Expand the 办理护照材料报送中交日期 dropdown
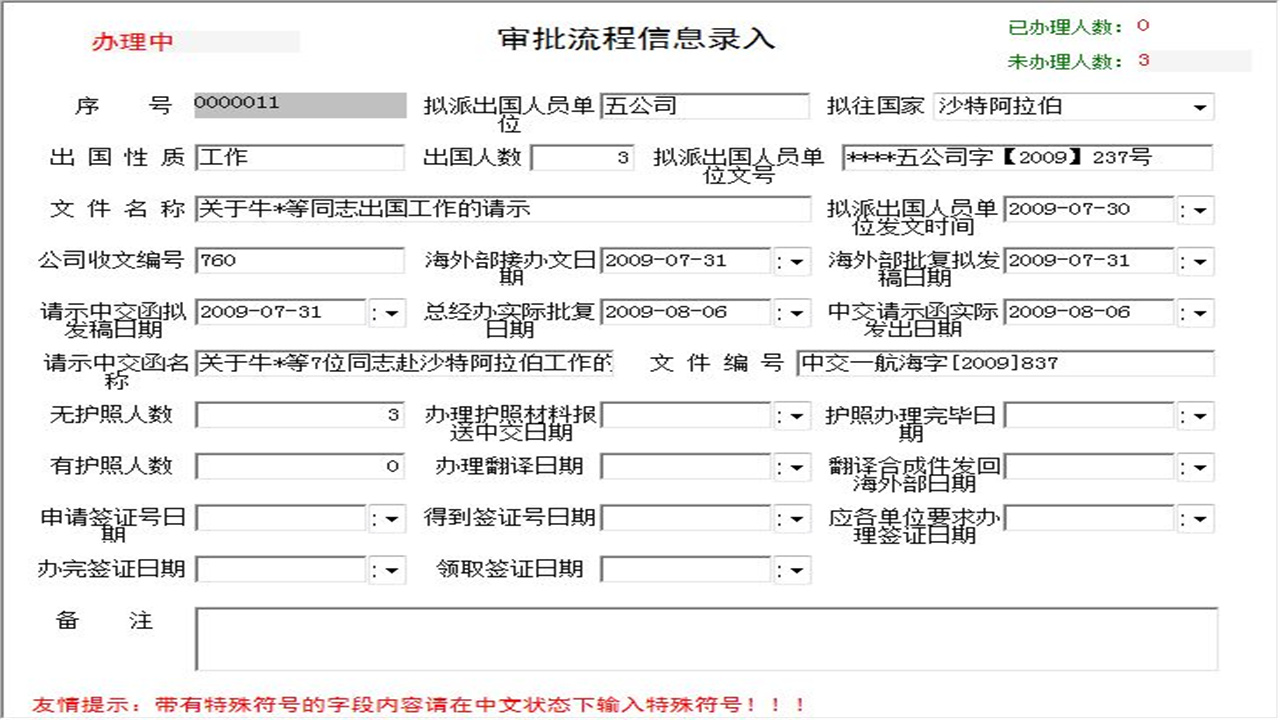 (795, 415)
